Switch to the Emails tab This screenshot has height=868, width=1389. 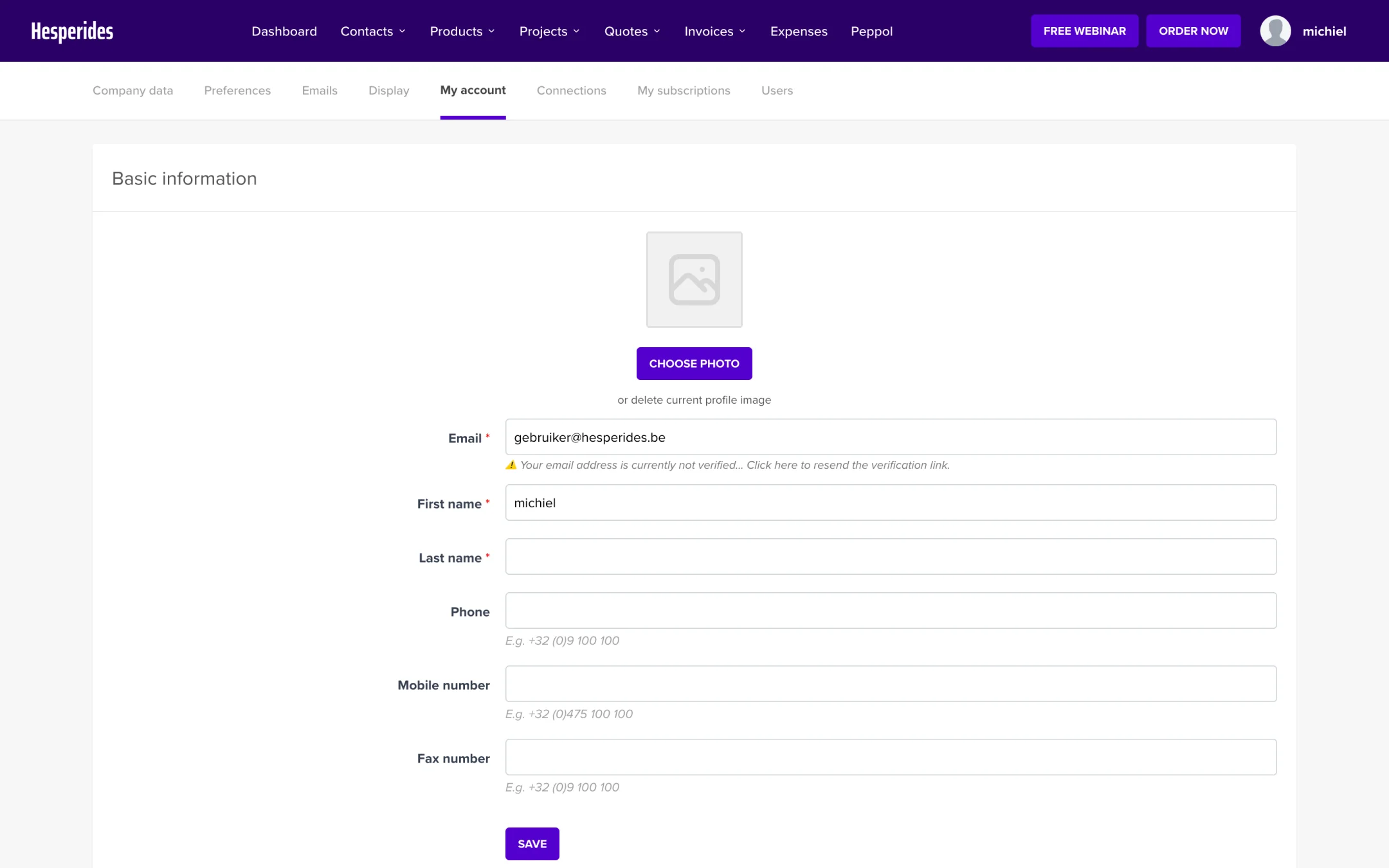pos(320,90)
